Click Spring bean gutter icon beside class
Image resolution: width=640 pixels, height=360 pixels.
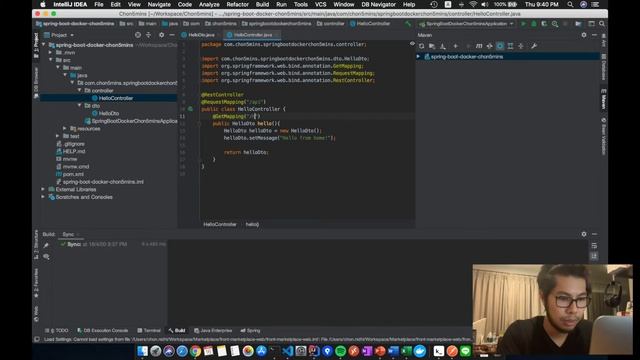190,109
